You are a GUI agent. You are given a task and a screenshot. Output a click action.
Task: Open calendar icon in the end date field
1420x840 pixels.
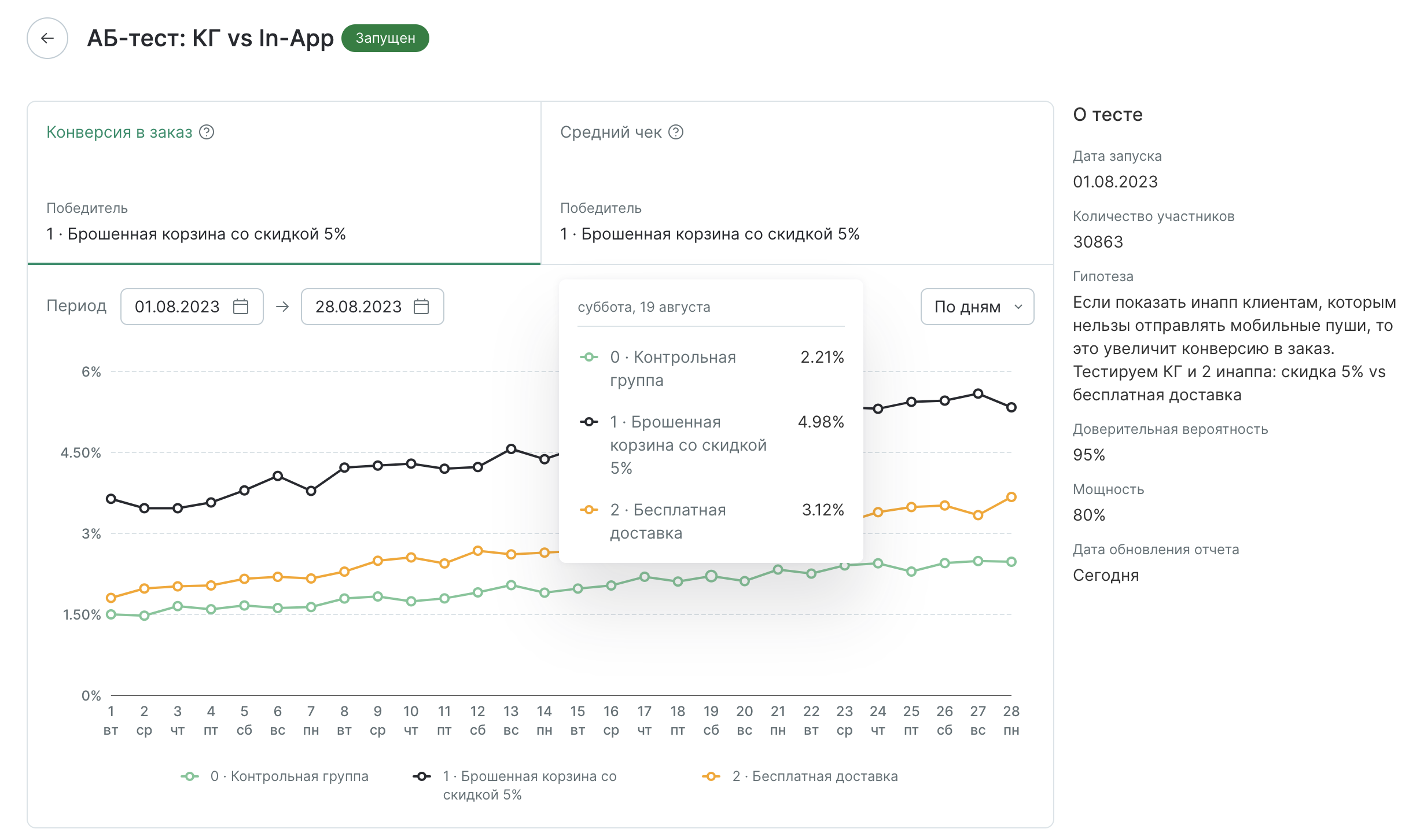coord(421,307)
